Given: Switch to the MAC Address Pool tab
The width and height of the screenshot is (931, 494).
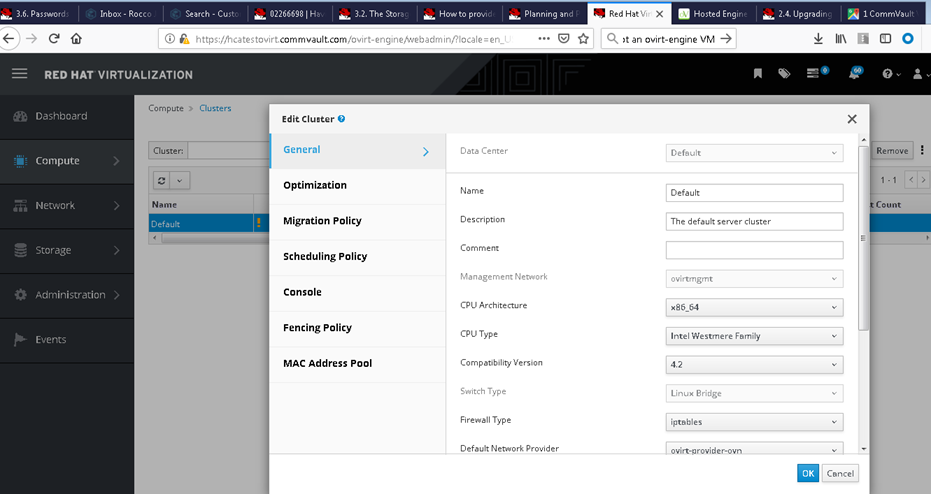Looking at the screenshot, I should 357,364.
